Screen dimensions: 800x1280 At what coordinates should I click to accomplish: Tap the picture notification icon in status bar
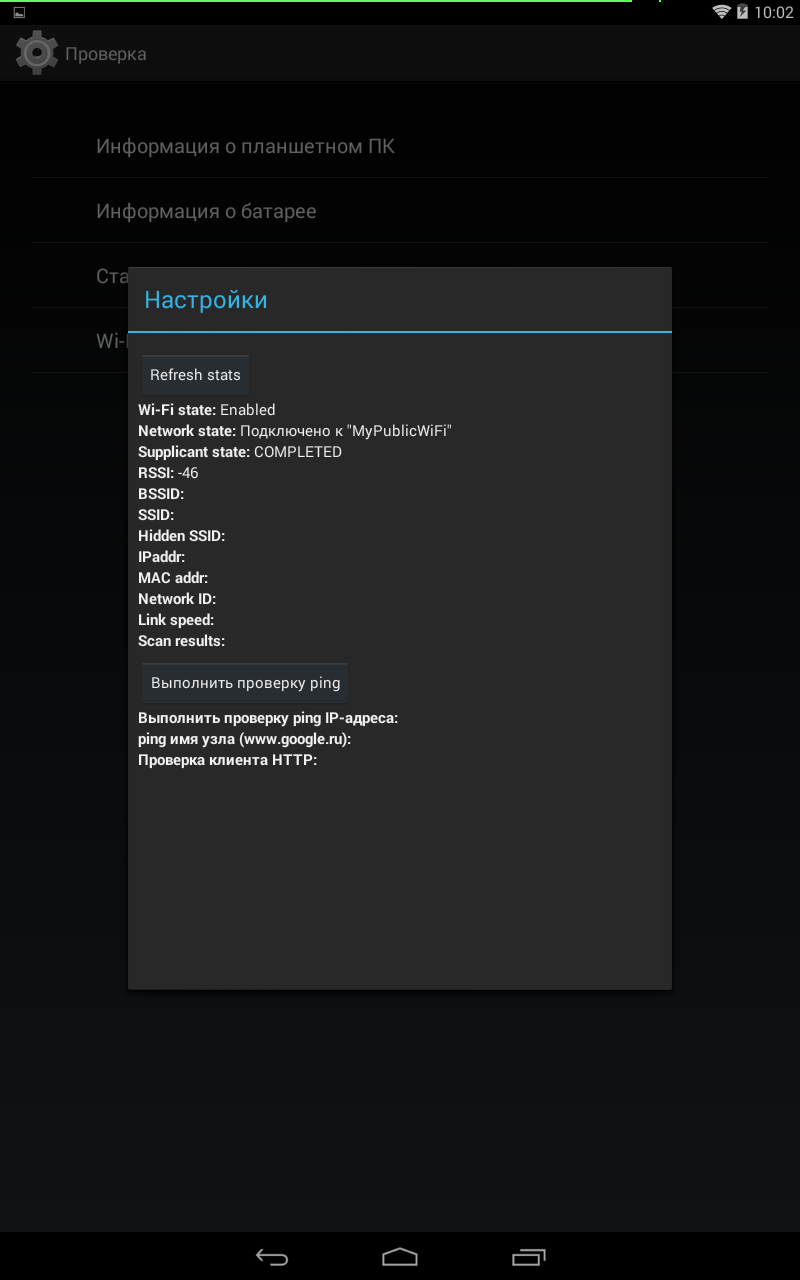[19, 12]
